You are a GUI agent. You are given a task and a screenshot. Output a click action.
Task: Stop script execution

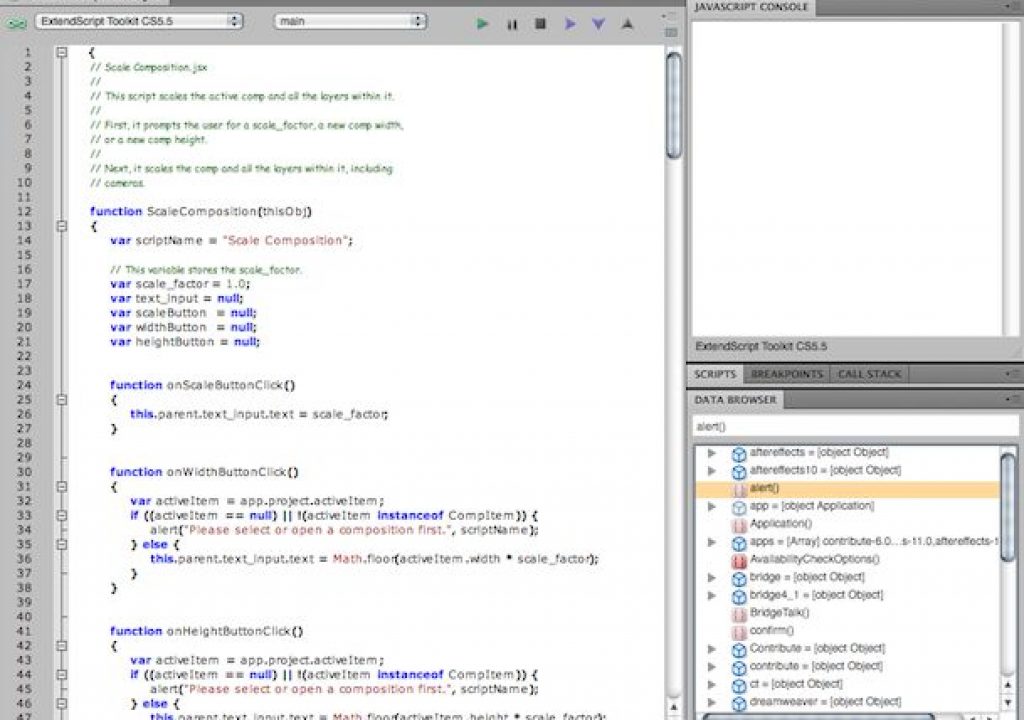coord(540,24)
